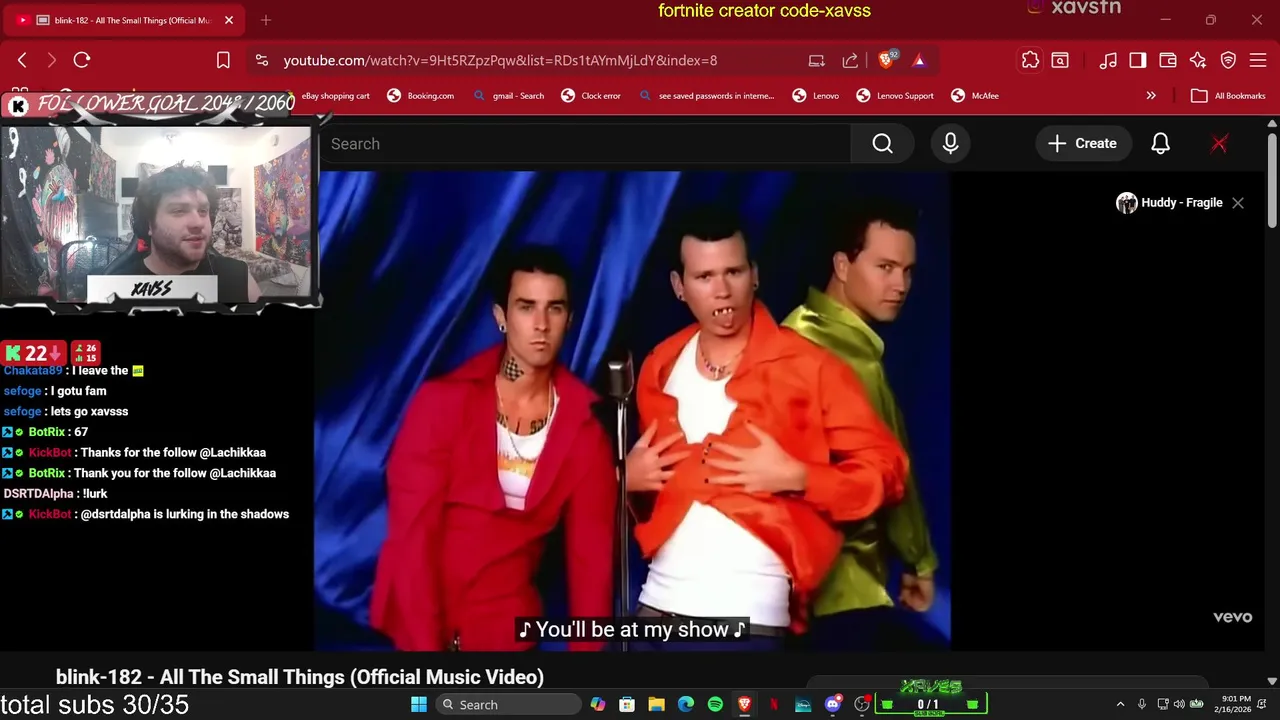1280x720 pixels.
Task: Open All Bookmarks folder
Action: coord(1229,96)
